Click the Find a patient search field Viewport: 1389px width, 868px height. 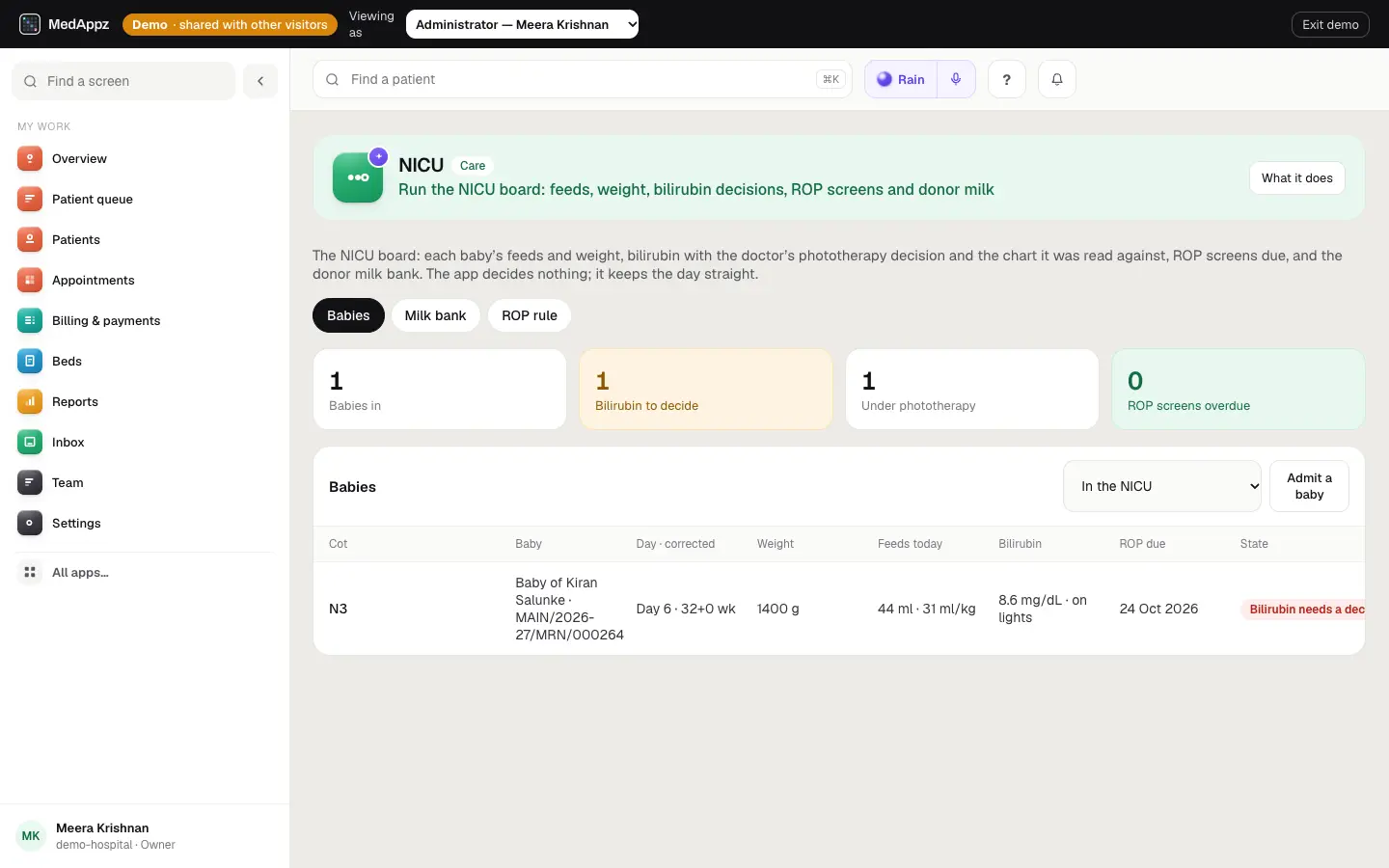pyautogui.click(x=583, y=79)
